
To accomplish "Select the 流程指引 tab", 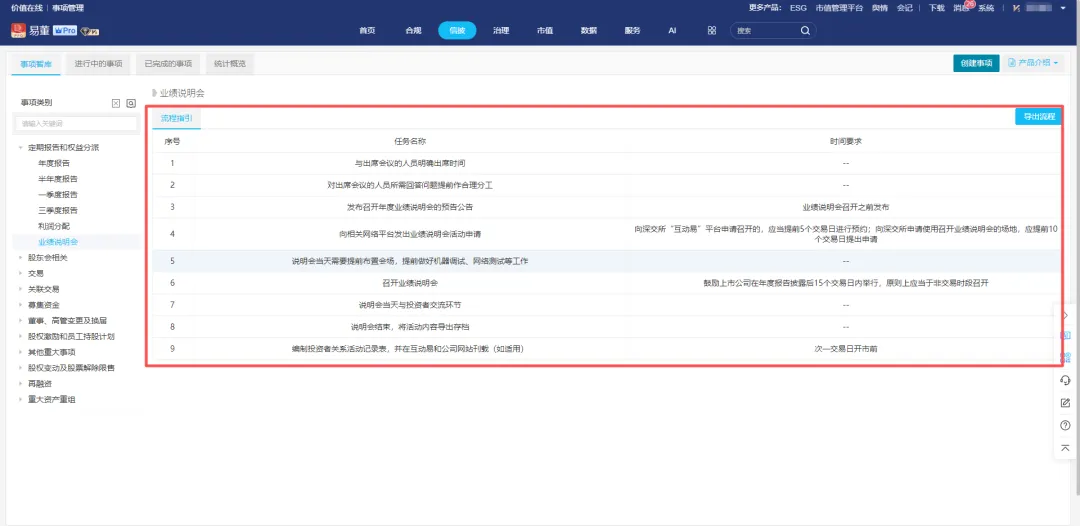I will [176, 118].
